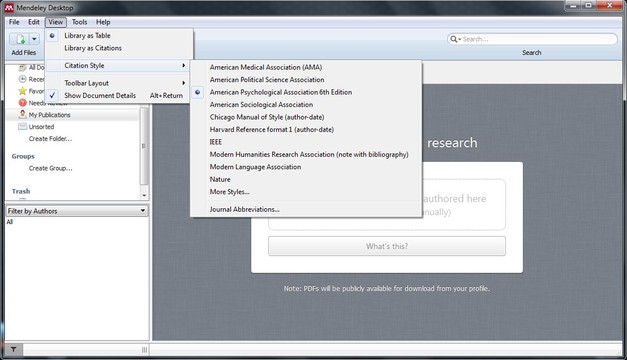Click the filter funnel icon at bottom left

(x=13, y=350)
